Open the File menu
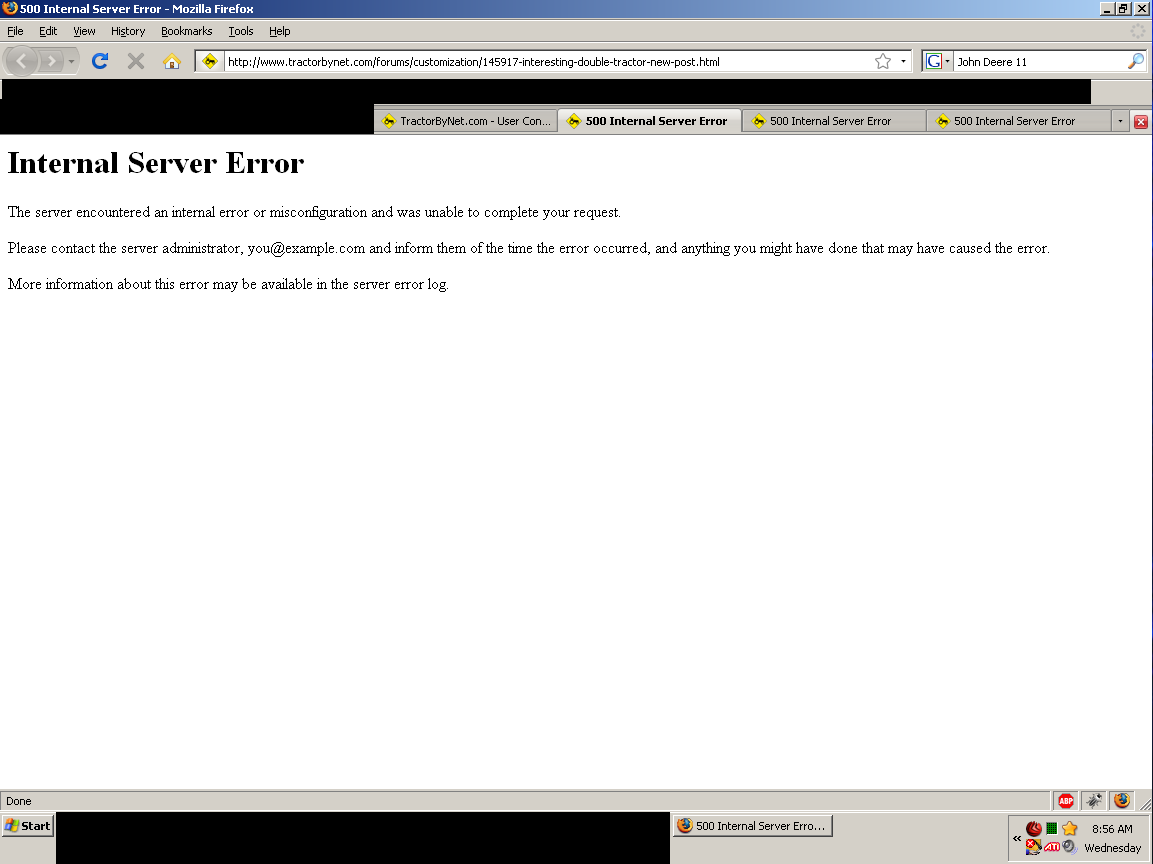Screen dimensions: 1153x864 click(x=15, y=31)
